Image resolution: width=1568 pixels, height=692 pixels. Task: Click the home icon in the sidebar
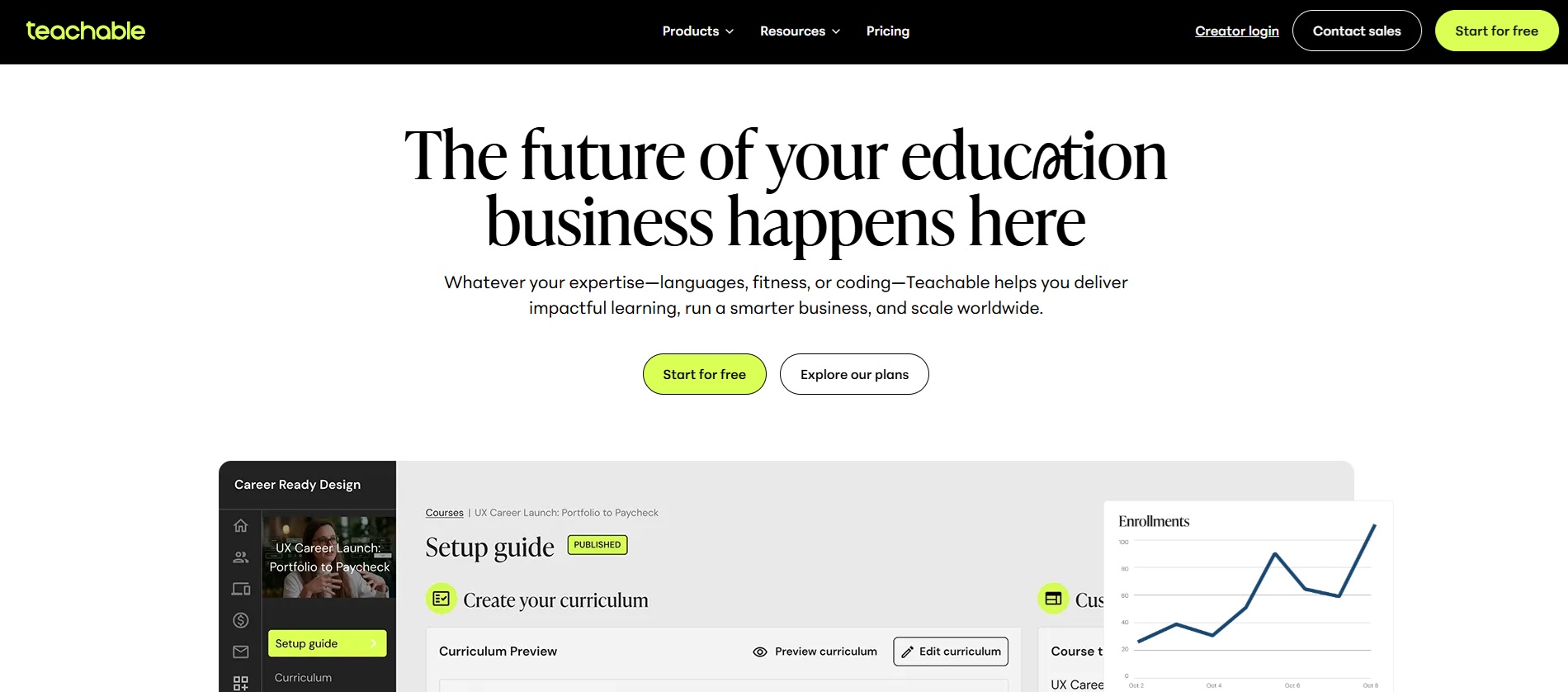[x=240, y=526]
